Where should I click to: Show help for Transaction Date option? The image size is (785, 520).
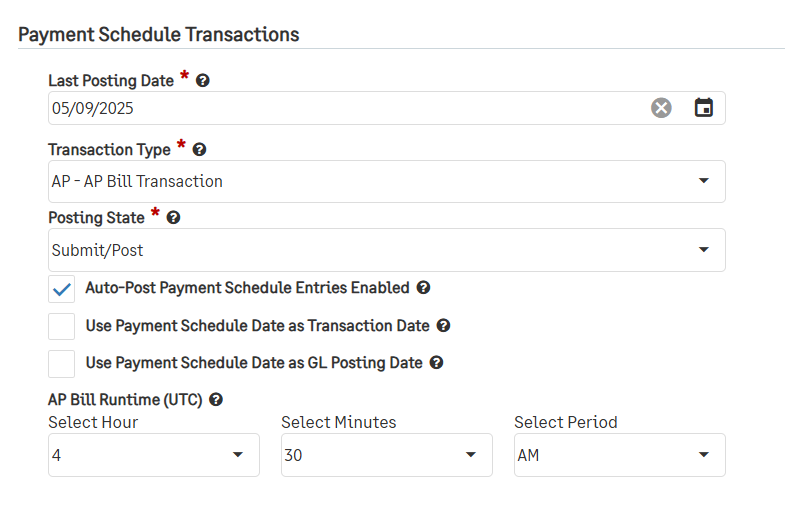point(443,326)
